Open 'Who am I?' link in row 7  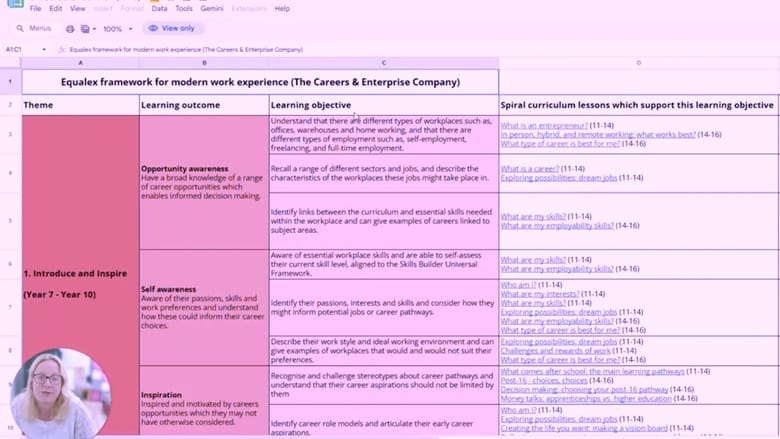518,285
